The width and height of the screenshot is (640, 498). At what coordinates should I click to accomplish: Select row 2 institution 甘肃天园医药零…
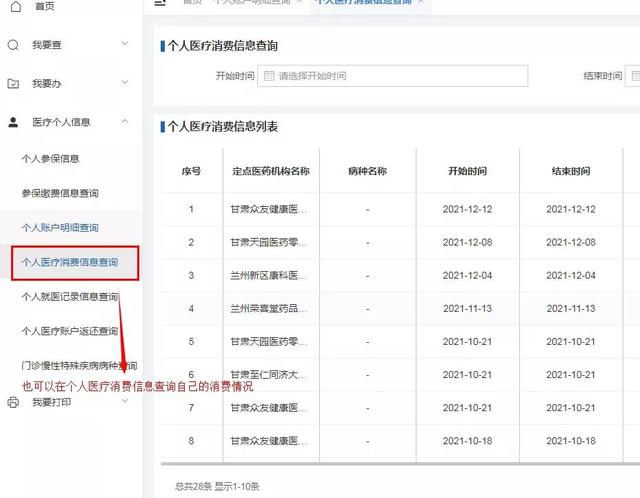[269, 242]
